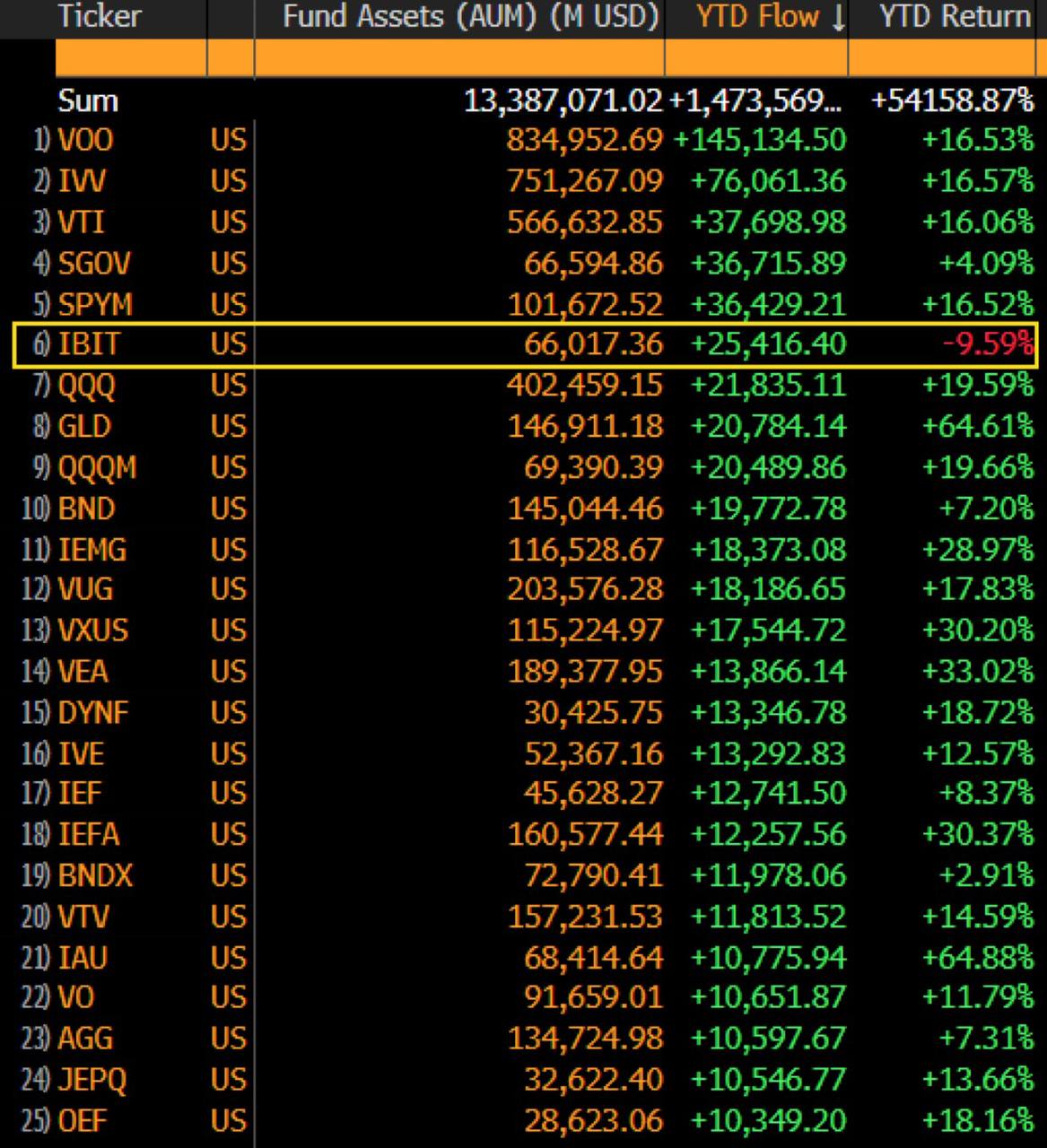The image size is (1047, 1148).
Task: Click the filter field under Fund Assets
Action: click(x=458, y=58)
